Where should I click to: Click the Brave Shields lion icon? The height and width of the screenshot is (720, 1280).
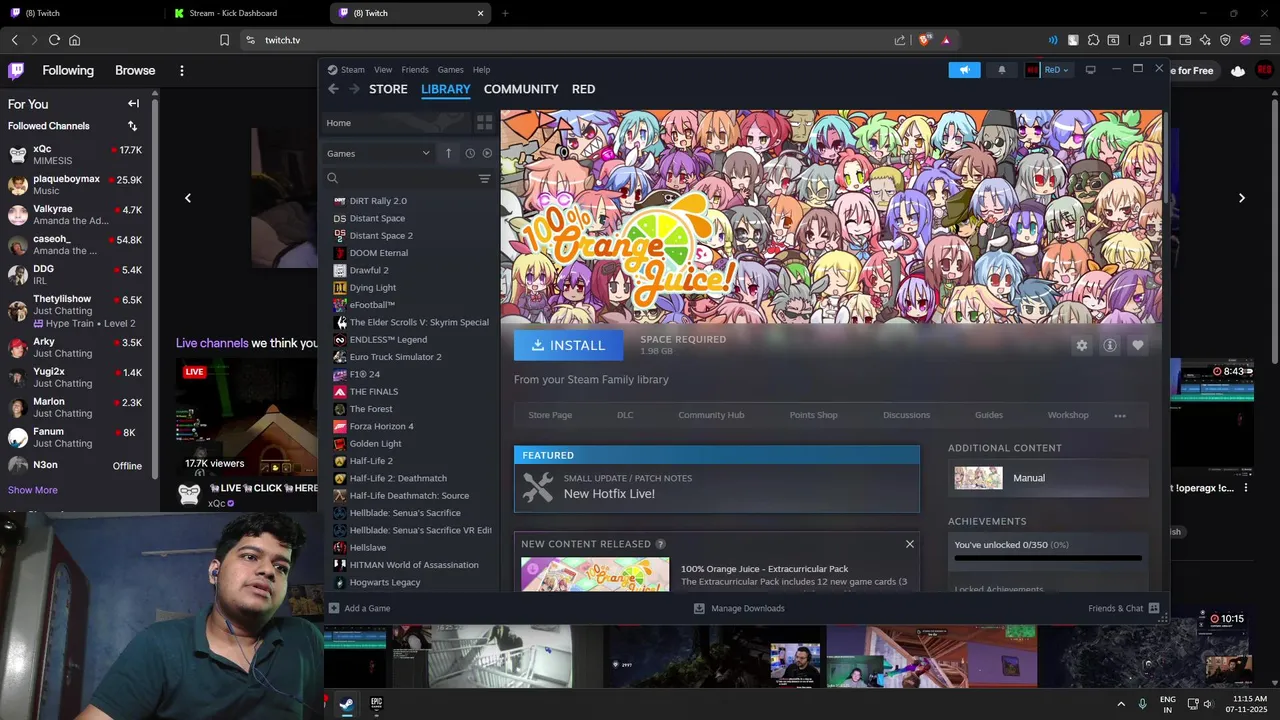(925, 40)
